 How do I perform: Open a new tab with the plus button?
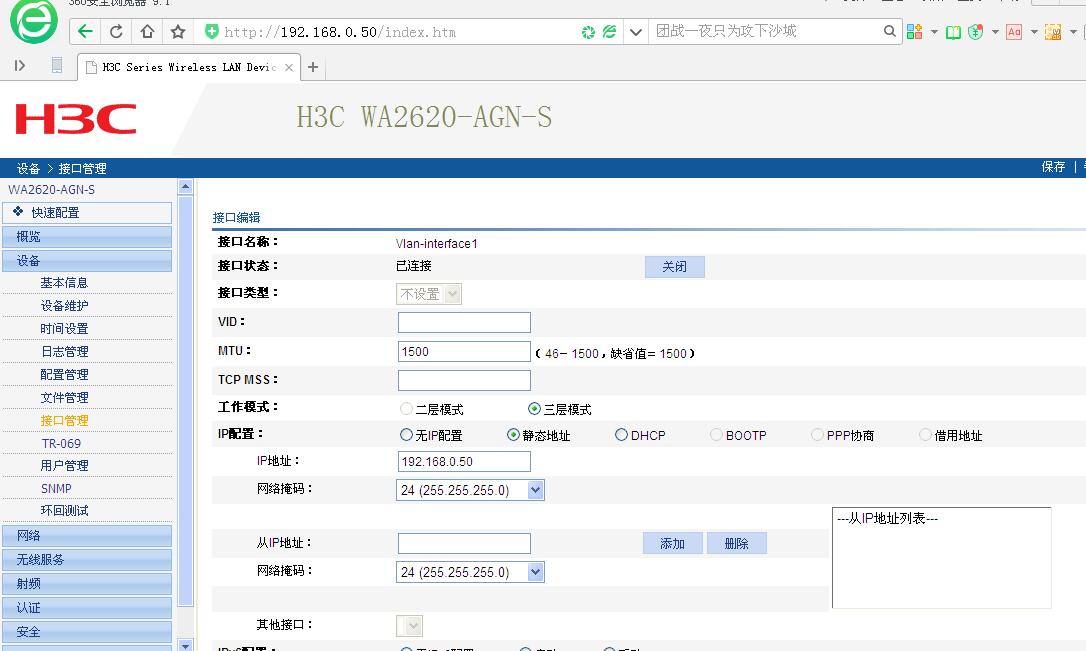(313, 67)
